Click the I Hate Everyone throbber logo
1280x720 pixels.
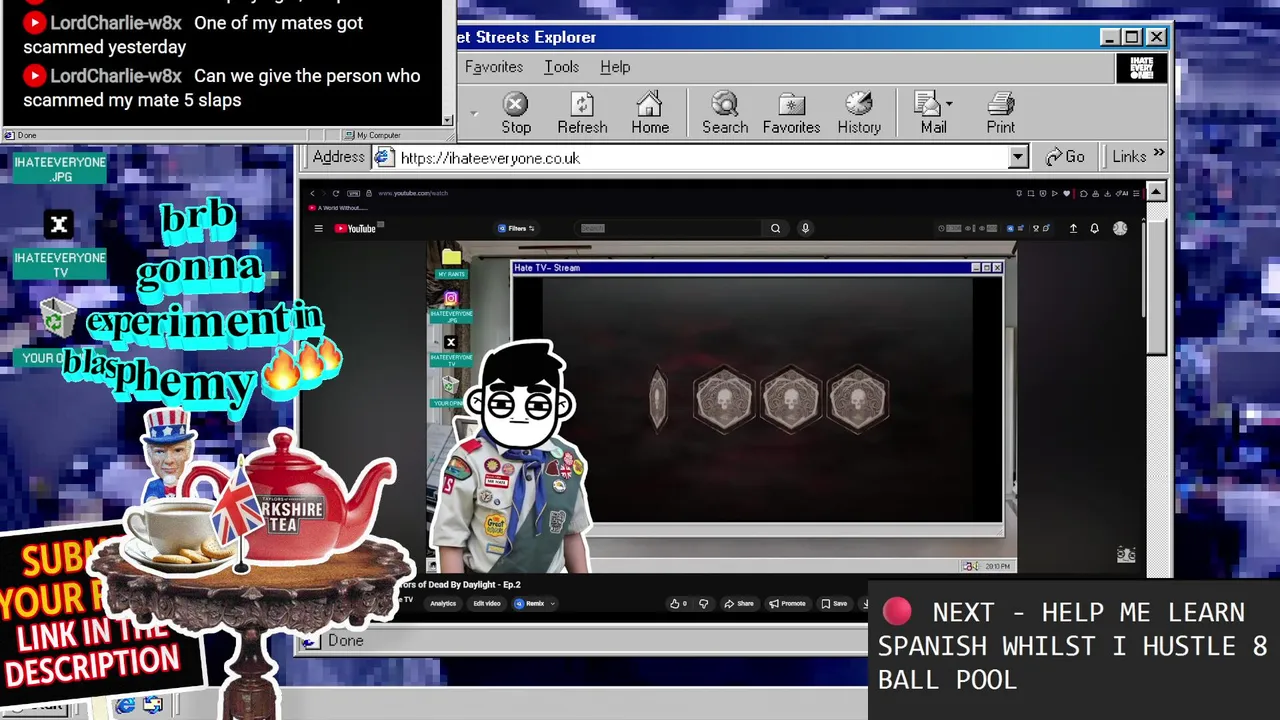tap(1141, 68)
